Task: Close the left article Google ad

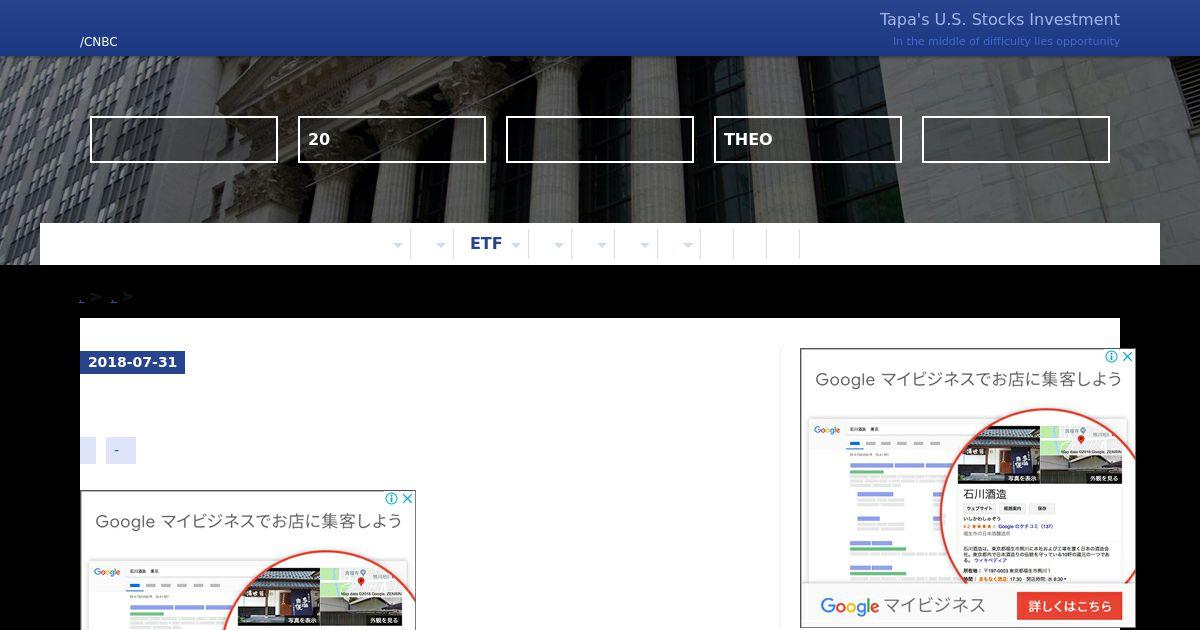Action: (407, 499)
